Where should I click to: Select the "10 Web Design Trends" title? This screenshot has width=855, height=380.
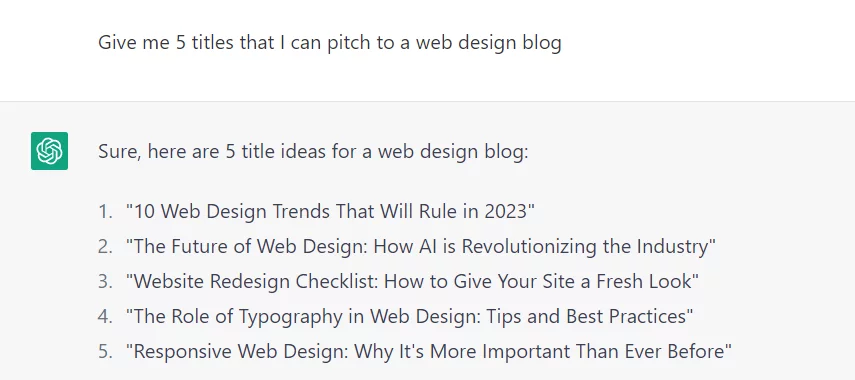[x=330, y=211]
